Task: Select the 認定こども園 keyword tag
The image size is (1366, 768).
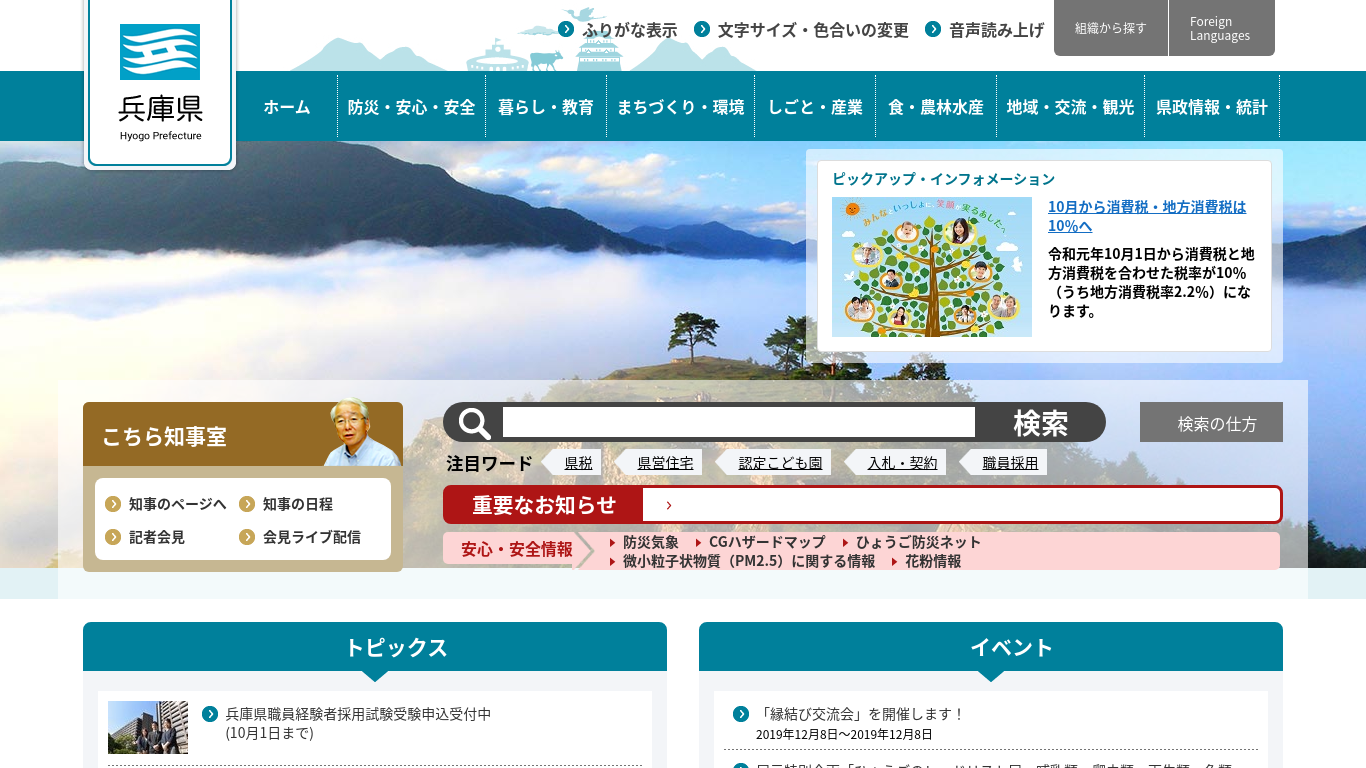Action: [780, 462]
